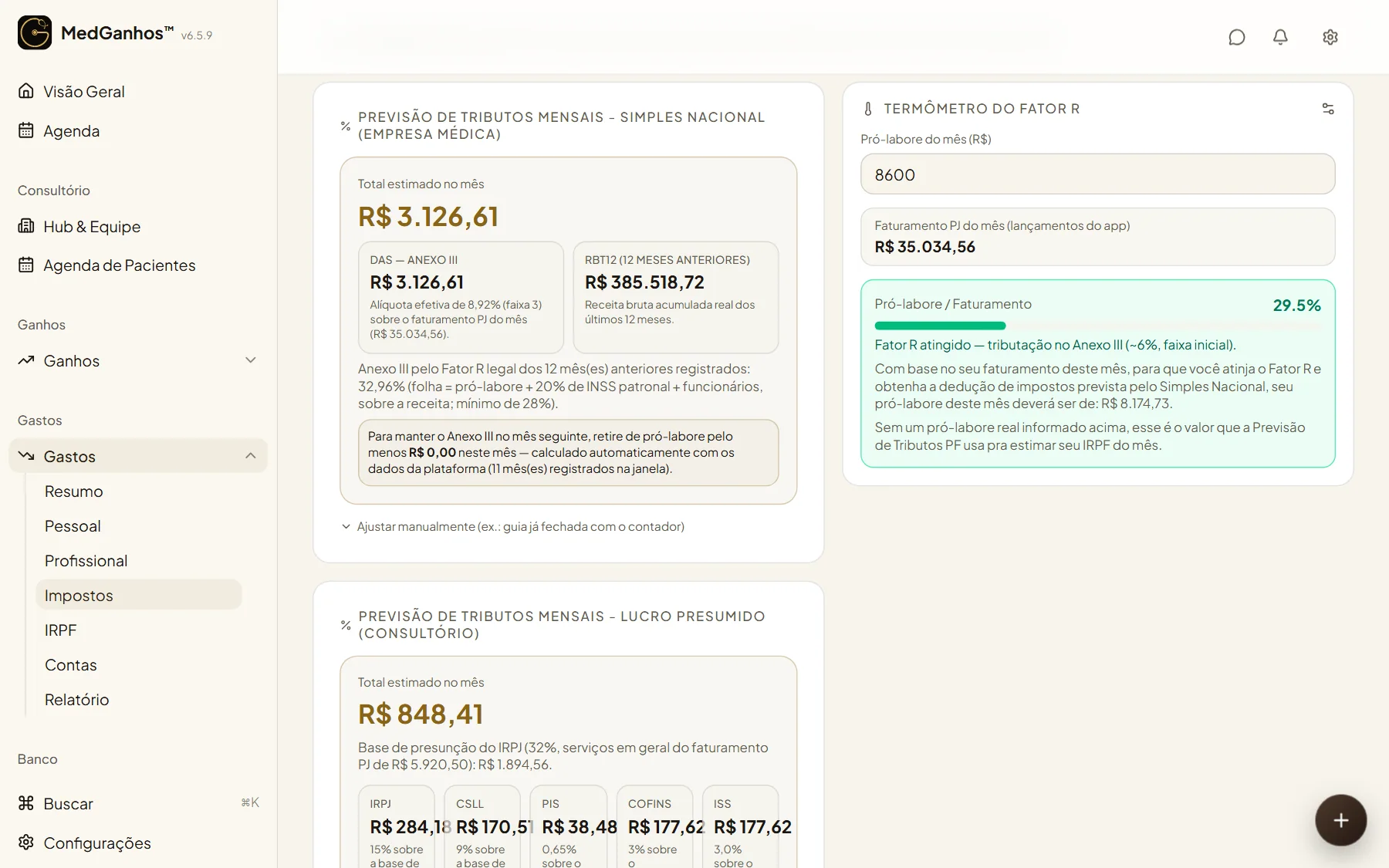Open the top-right settings gear icon

coord(1330,37)
